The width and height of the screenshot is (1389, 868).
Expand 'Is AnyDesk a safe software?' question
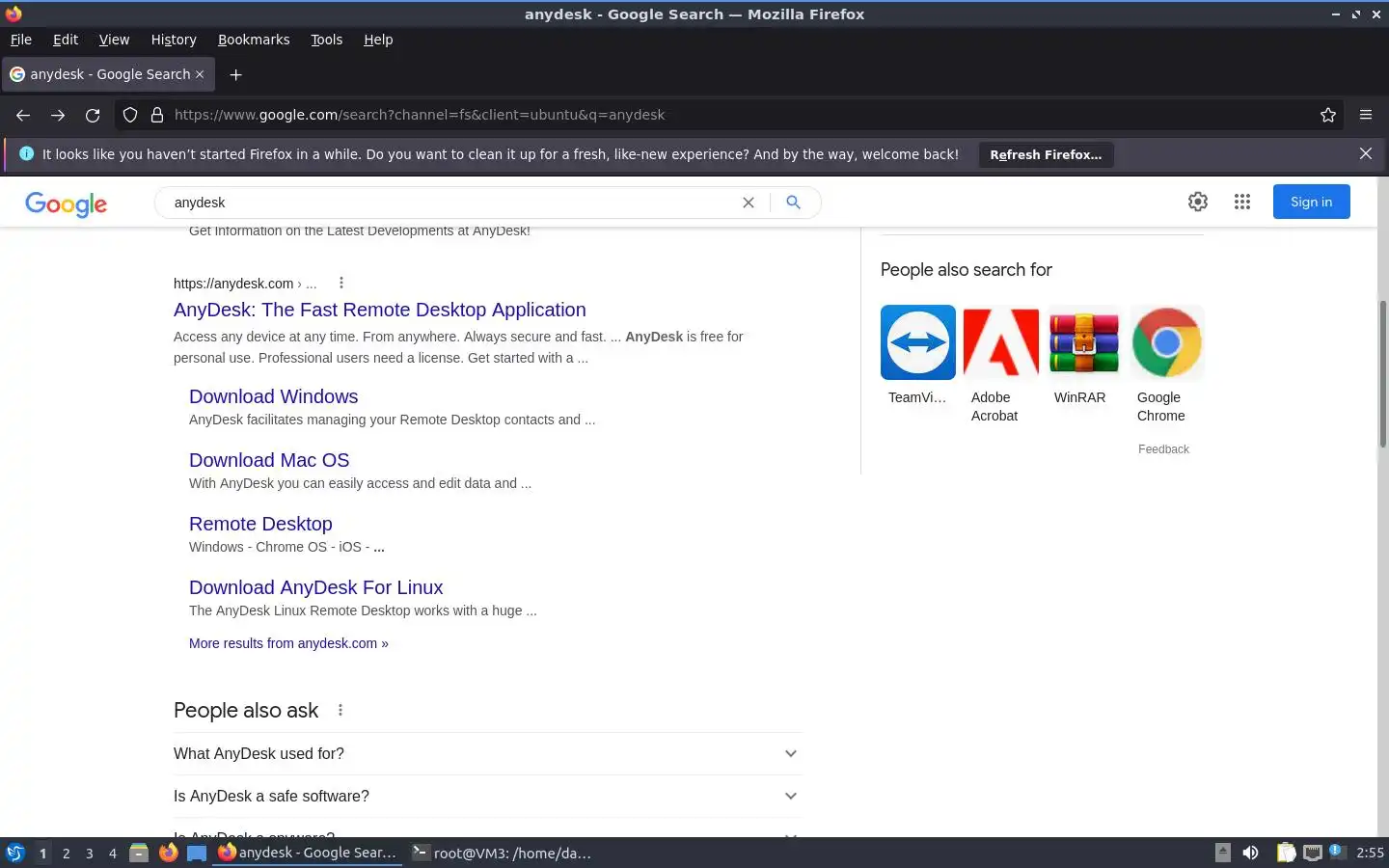tap(487, 796)
